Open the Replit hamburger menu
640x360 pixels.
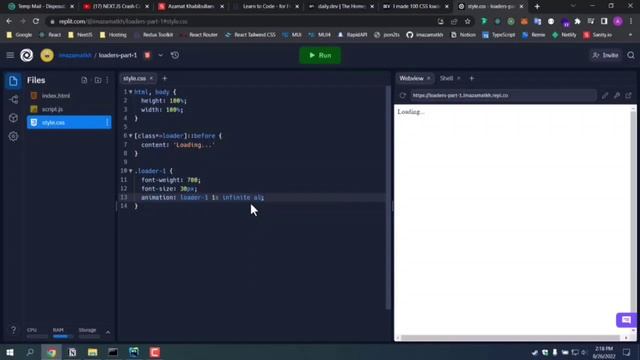[10, 55]
